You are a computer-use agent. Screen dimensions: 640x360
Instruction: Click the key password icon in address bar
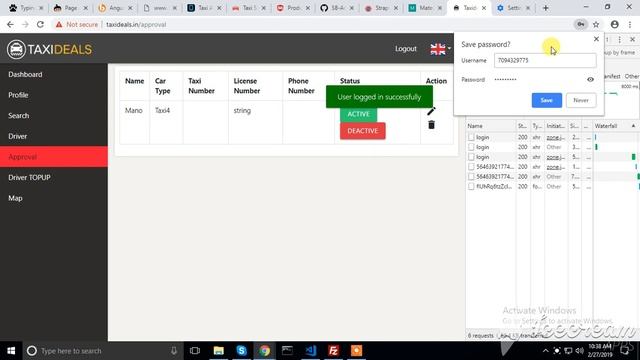click(x=580, y=24)
